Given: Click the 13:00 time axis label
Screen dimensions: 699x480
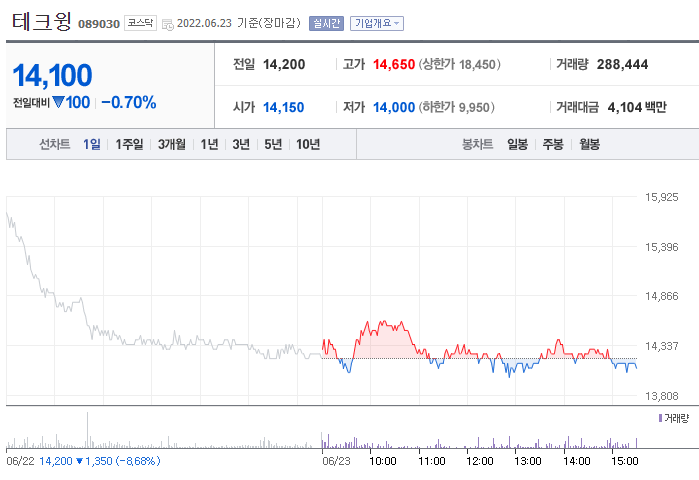Looking at the screenshot, I should [528, 461].
